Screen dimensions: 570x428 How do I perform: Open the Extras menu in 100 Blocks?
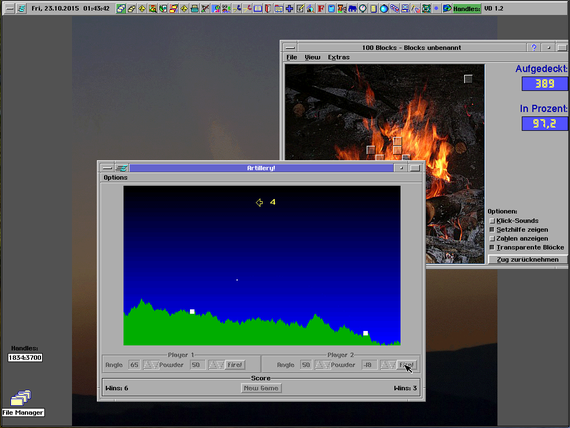(338, 57)
